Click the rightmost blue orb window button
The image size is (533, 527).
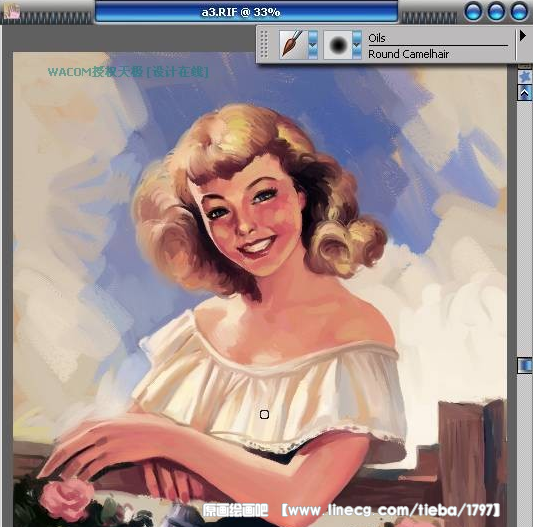point(519,11)
